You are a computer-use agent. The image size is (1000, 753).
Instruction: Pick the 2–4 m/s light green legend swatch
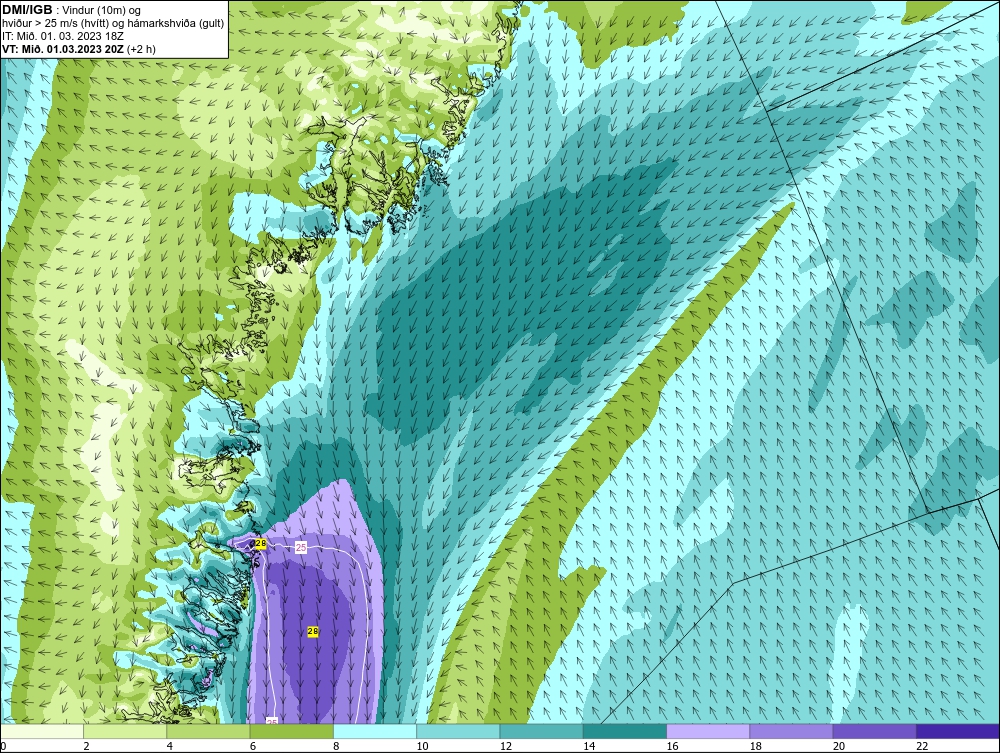pos(125,731)
